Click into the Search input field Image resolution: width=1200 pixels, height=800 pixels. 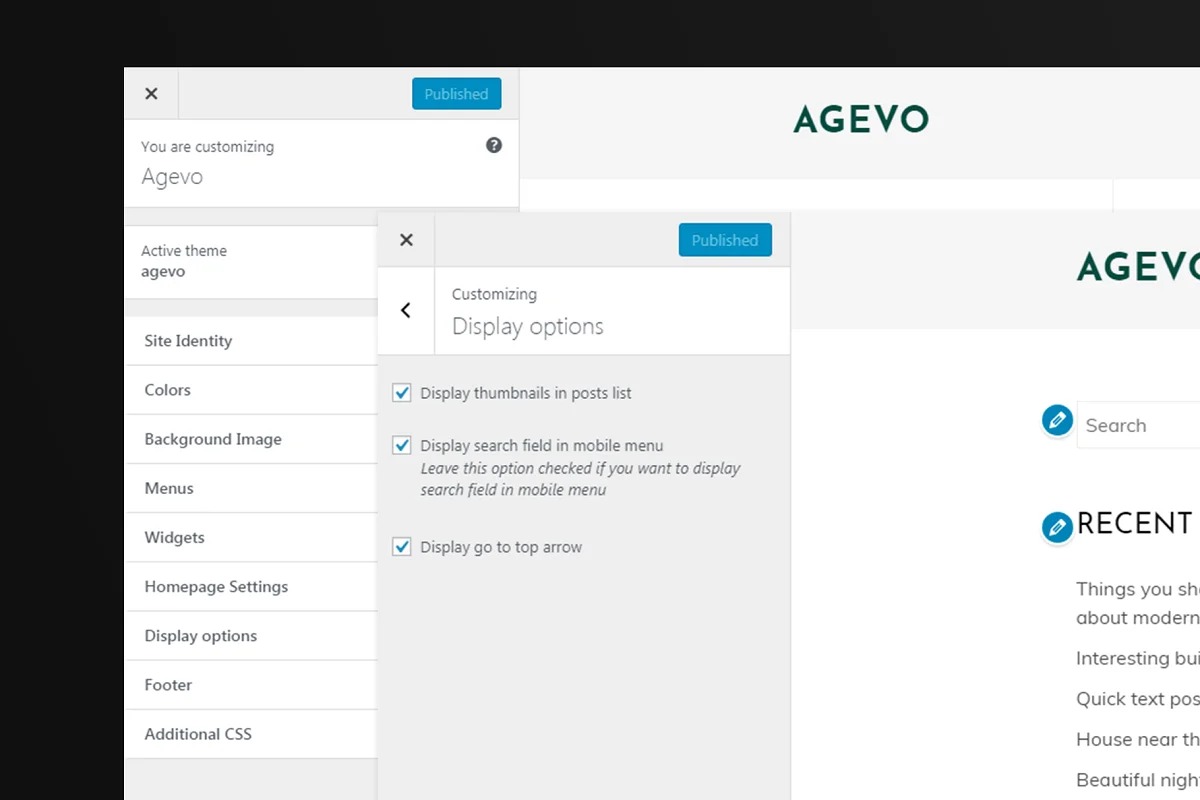point(1140,426)
